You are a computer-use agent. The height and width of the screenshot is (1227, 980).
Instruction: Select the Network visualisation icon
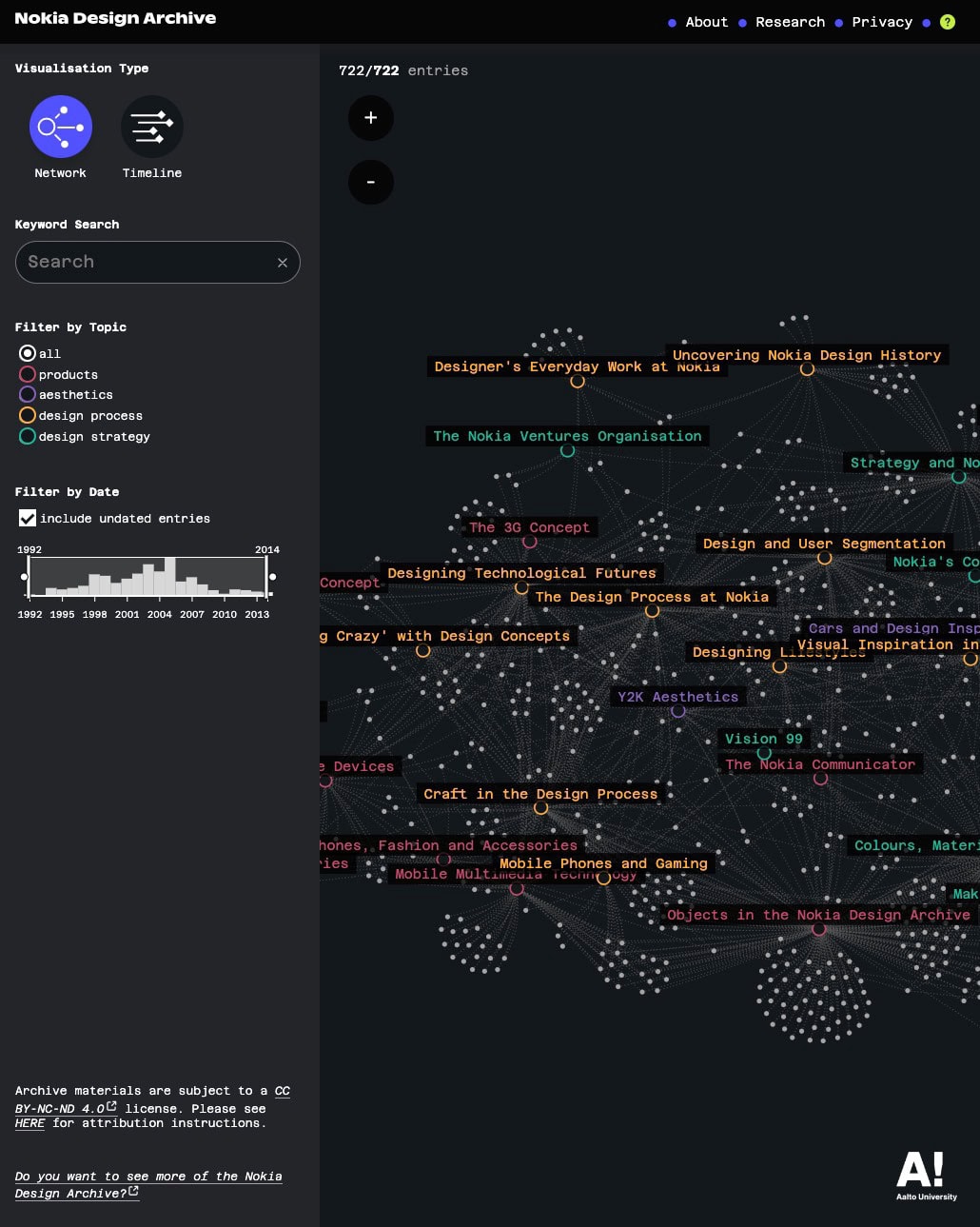tap(61, 127)
